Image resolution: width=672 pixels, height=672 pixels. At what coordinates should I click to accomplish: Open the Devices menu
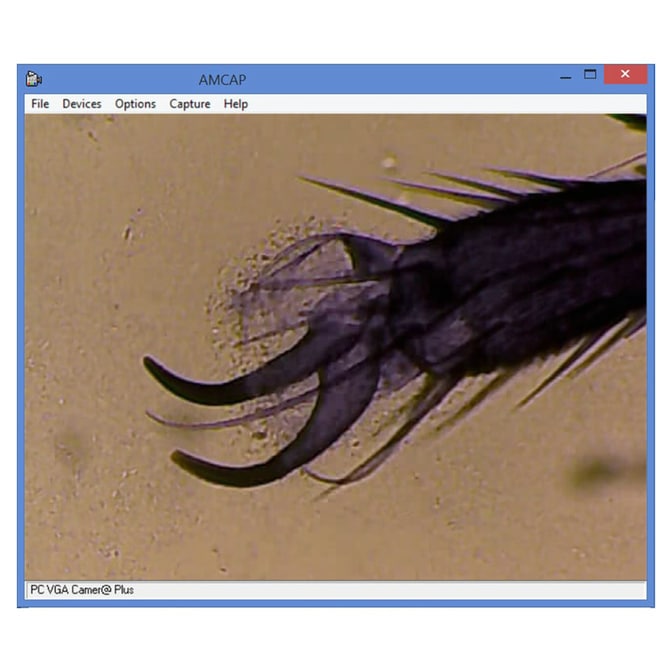81,104
